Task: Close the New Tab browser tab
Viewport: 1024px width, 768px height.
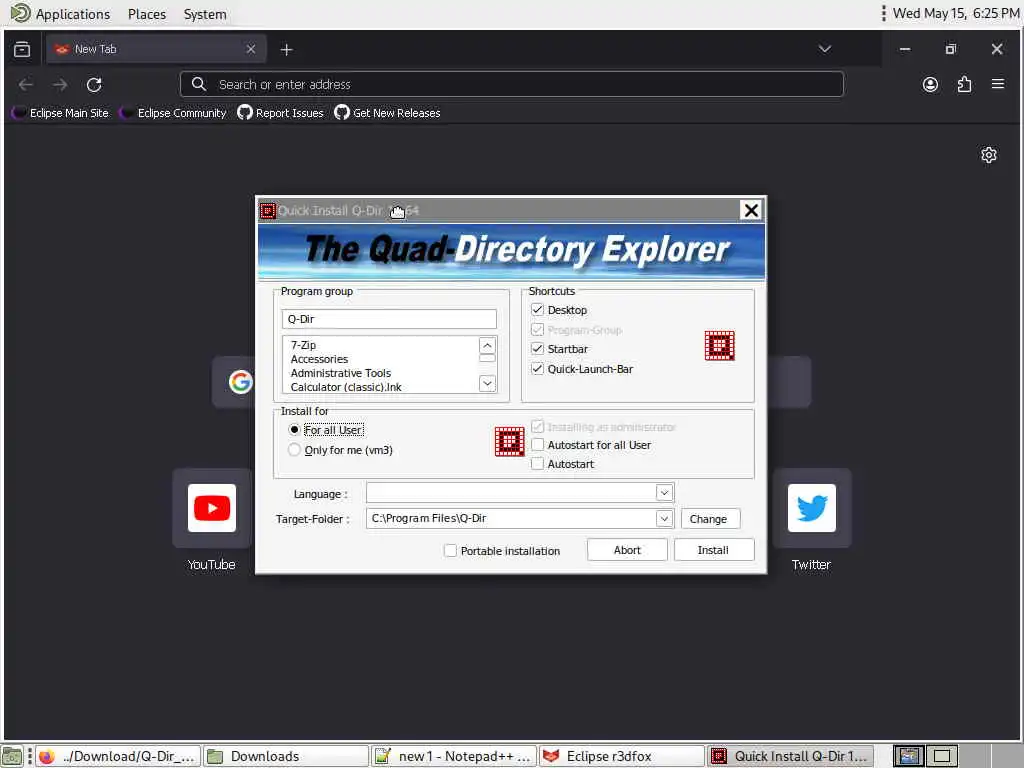Action: coord(251,49)
